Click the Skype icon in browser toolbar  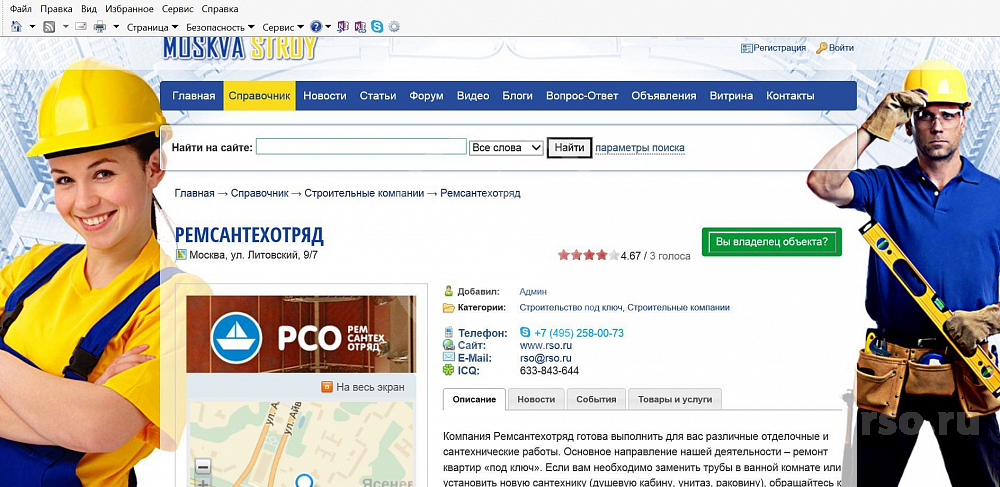tap(377, 27)
